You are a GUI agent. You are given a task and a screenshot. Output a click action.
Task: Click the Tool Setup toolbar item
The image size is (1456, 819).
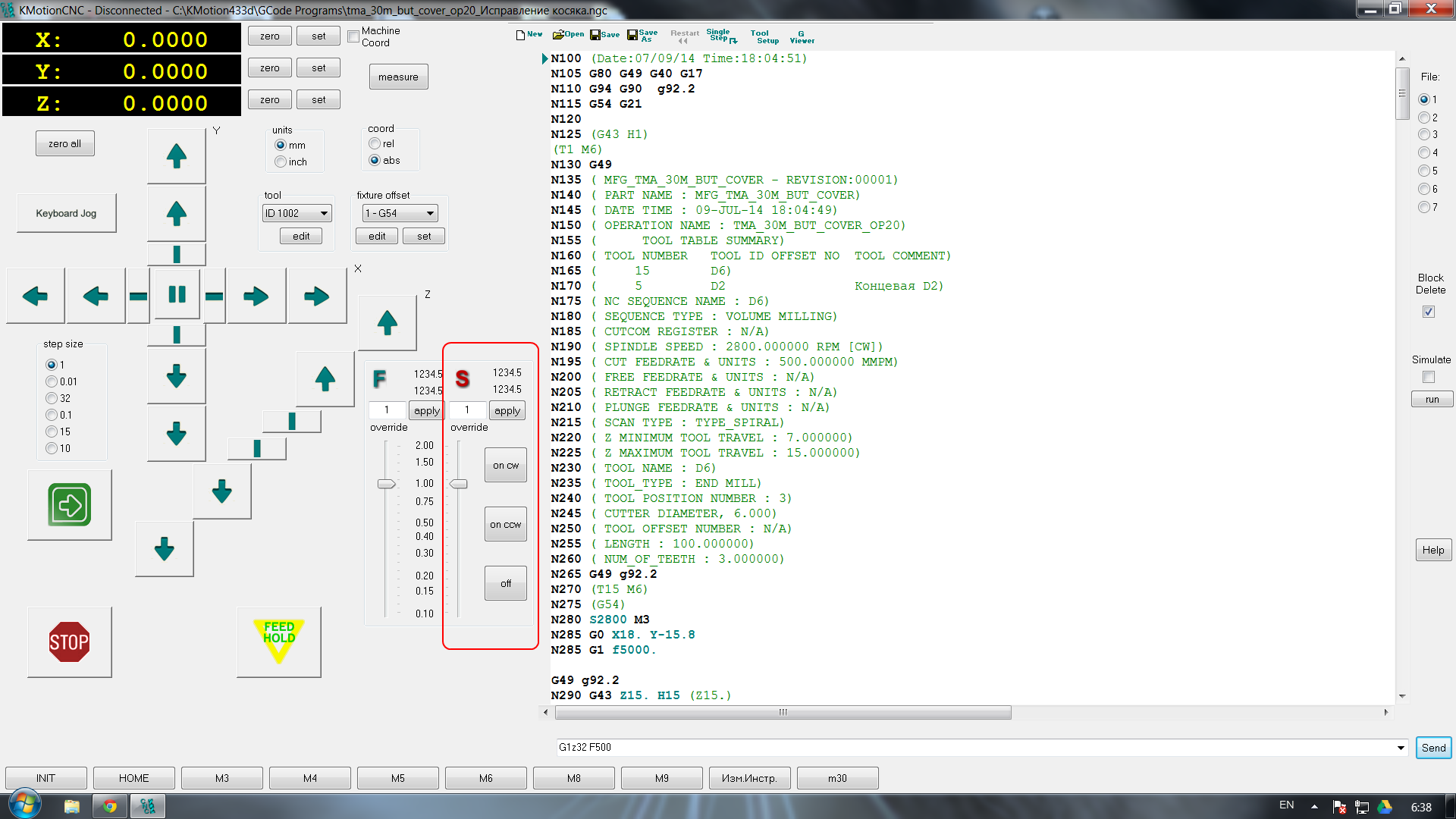pyautogui.click(x=763, y=37)
